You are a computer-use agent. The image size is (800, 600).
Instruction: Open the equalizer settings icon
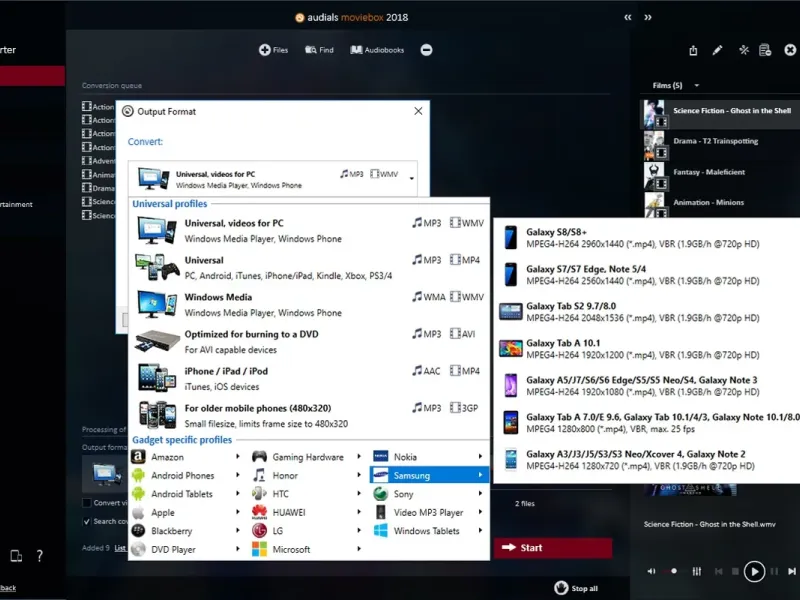pyautogui.click(x=696, y=571)
